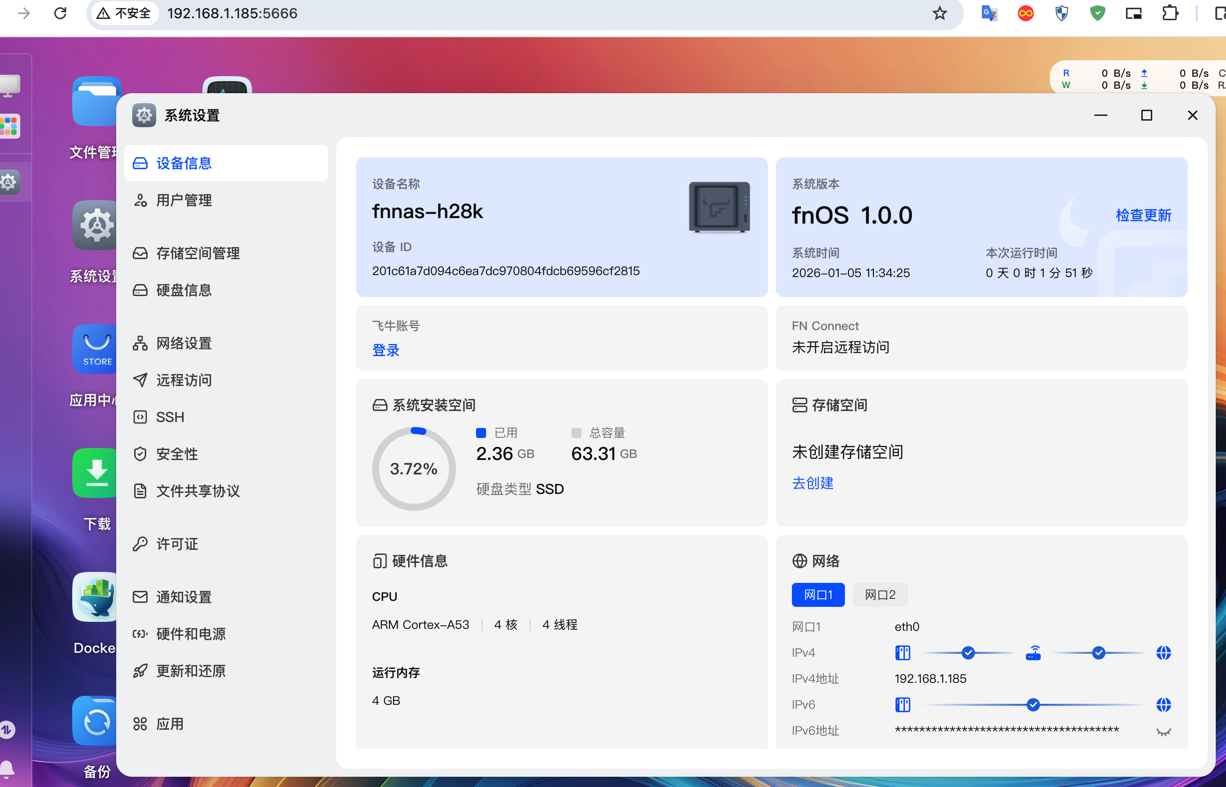Click the 安全性 shield icon
Image resolution: width=1226 pixels, height=787 pixels.
[140, 454]
